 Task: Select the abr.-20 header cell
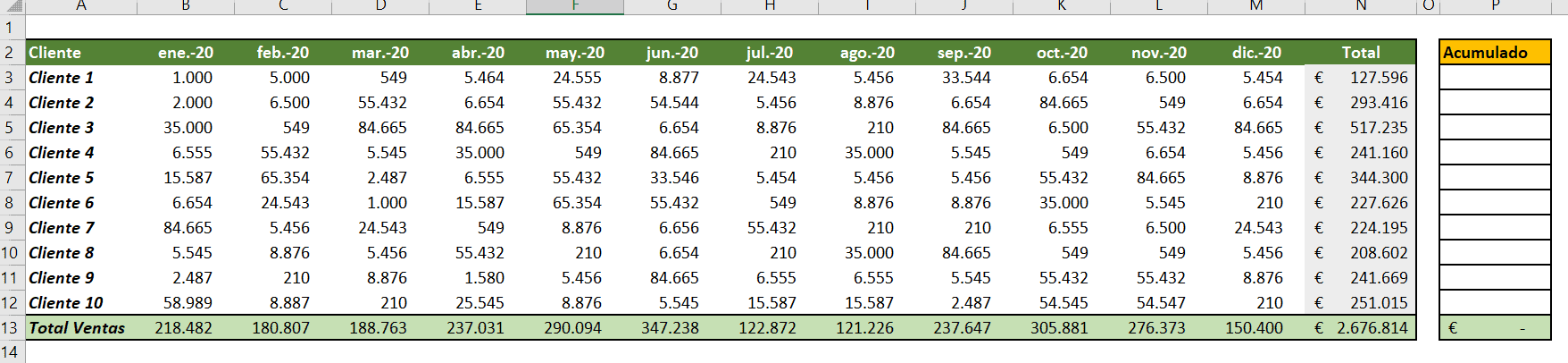coord(478,52)
